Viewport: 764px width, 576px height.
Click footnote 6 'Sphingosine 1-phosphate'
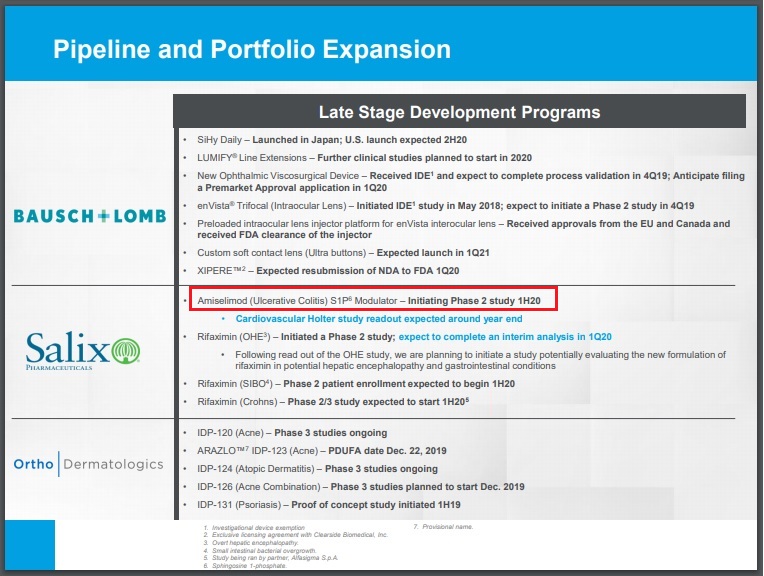[245, 566]
